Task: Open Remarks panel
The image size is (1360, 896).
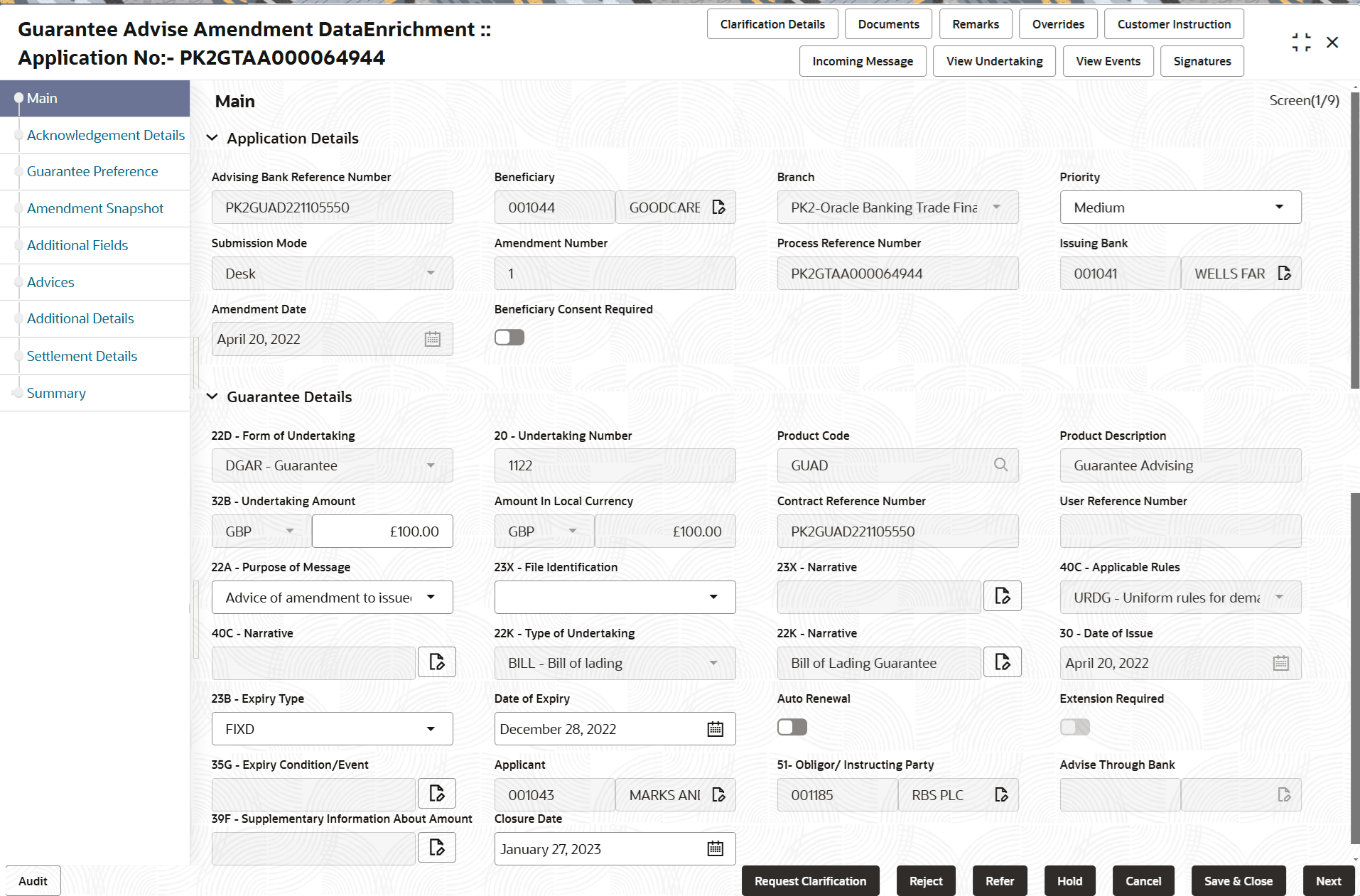Action: [976, 24]
